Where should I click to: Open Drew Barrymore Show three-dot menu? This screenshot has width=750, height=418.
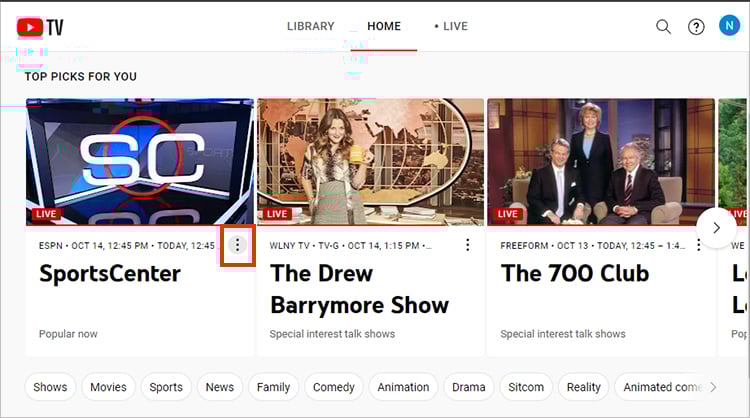click(468, 245)
